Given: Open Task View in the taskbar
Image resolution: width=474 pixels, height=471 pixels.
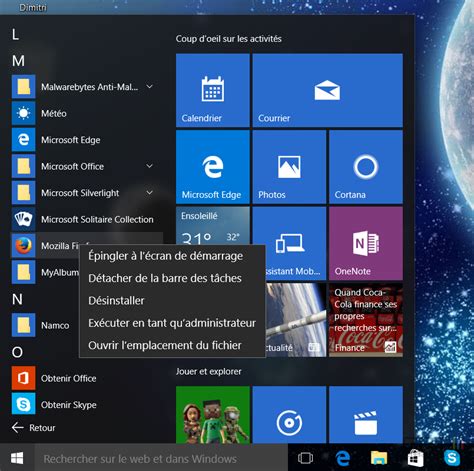Looking at the screenshot, I should pos(305,458).
